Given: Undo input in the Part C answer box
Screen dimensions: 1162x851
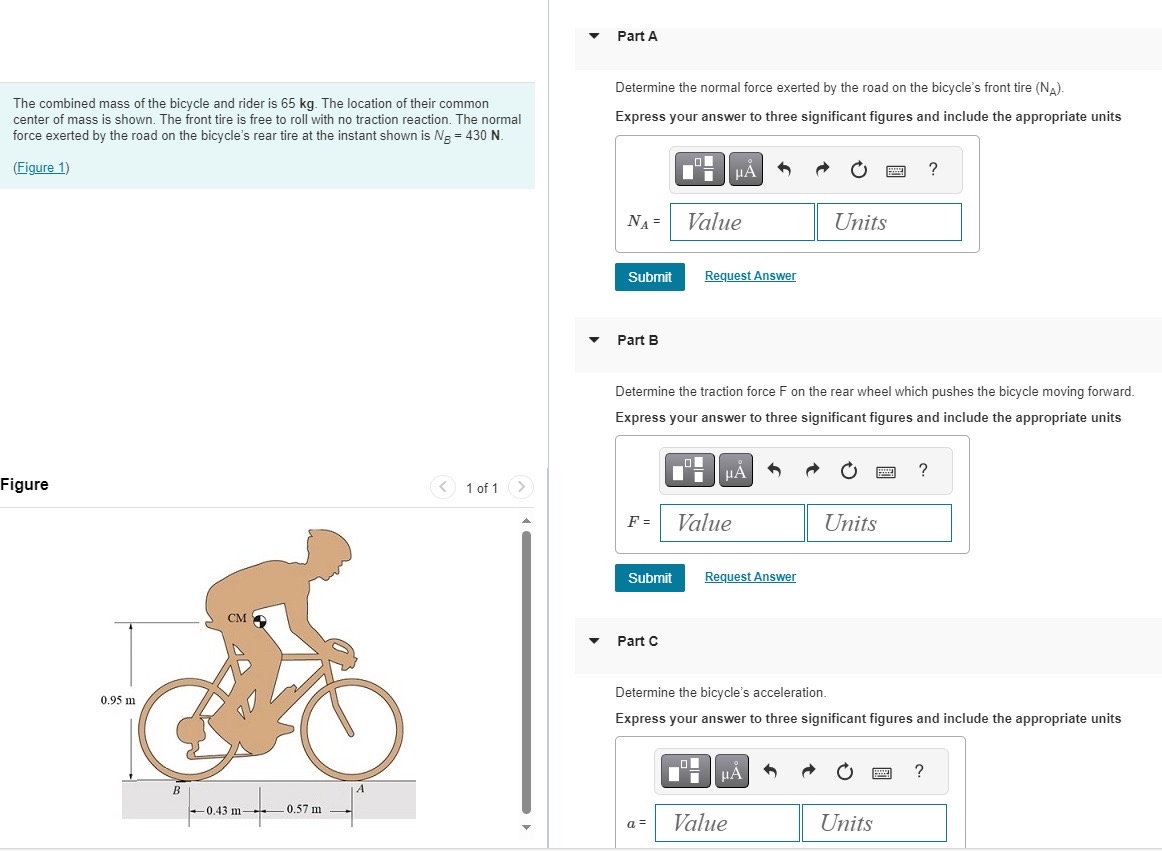Looking at the screenshot, I should click(x=769, y=771).
